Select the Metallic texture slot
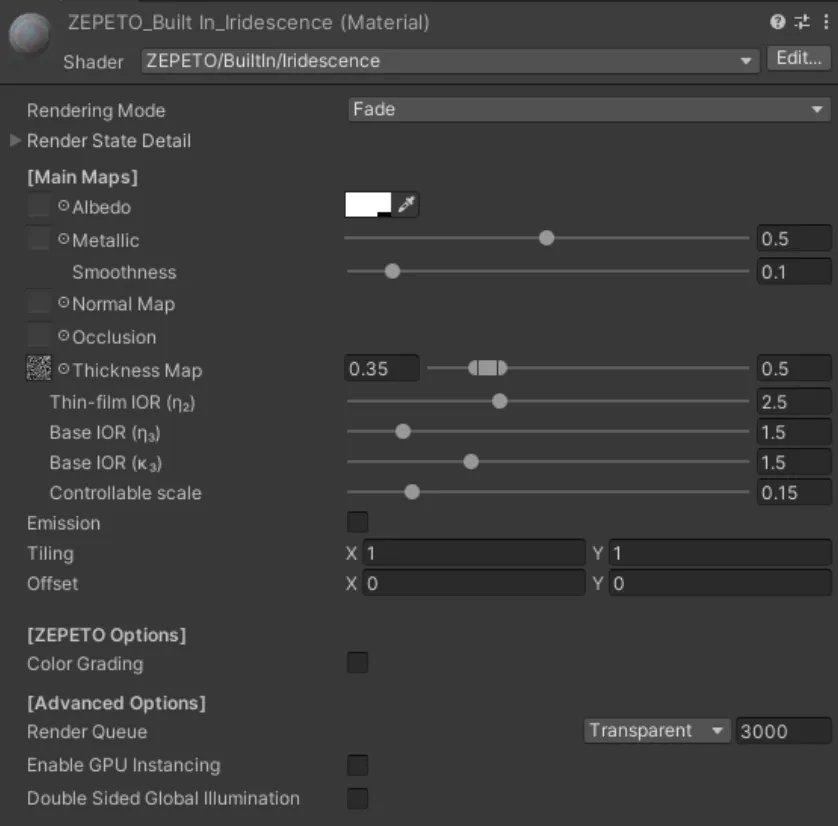 [39, 239]
